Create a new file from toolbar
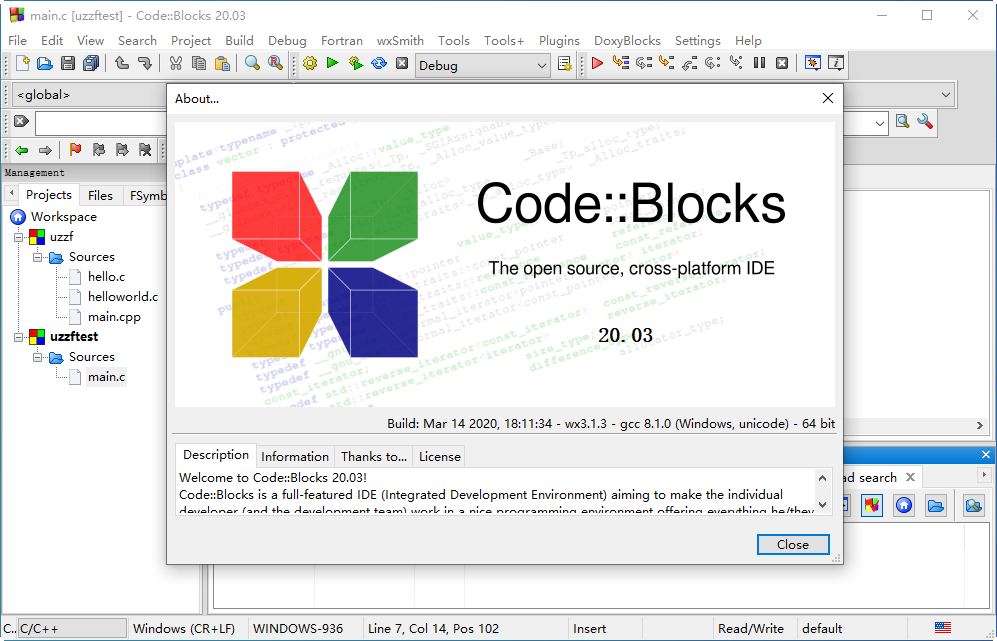The height and width of the screenshot is (641, 997). (22, 63)
